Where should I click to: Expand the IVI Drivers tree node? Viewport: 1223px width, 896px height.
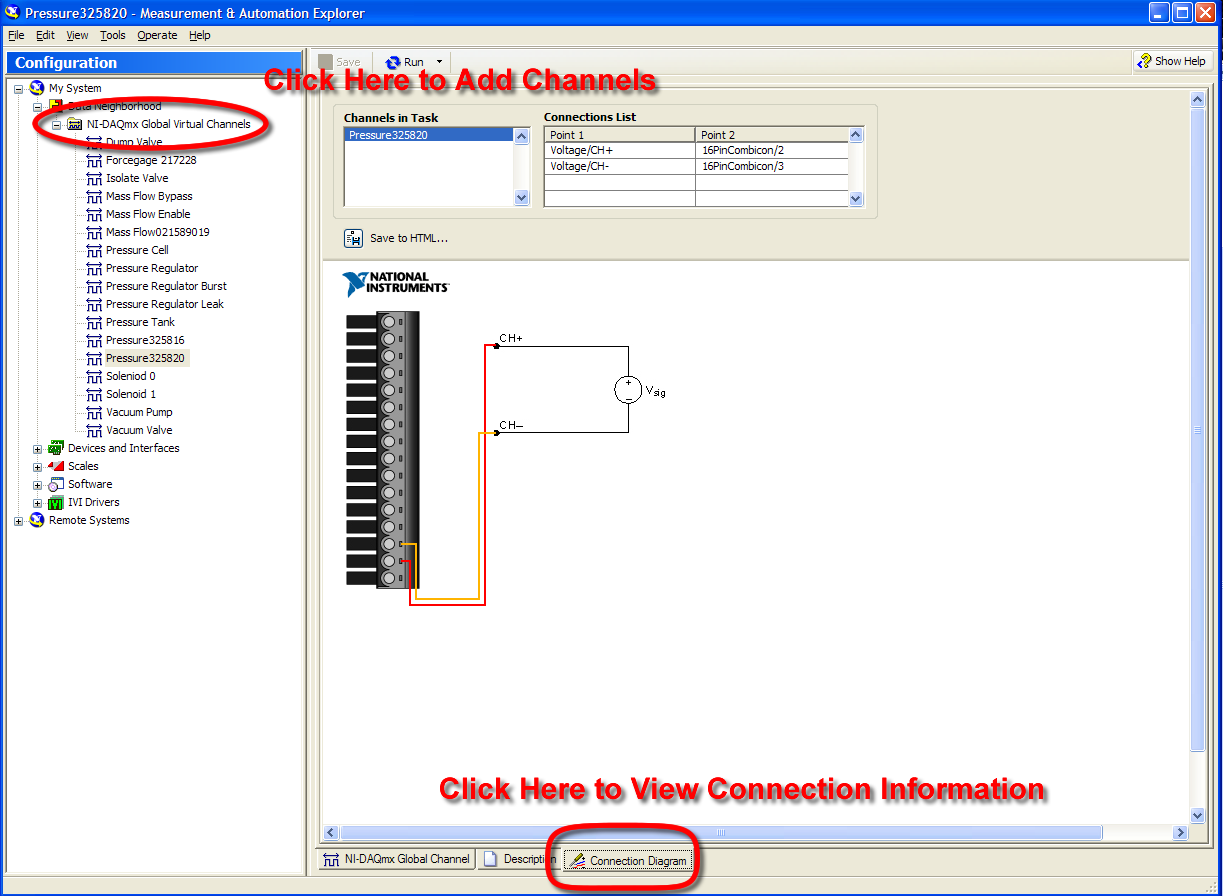[38, 503]
